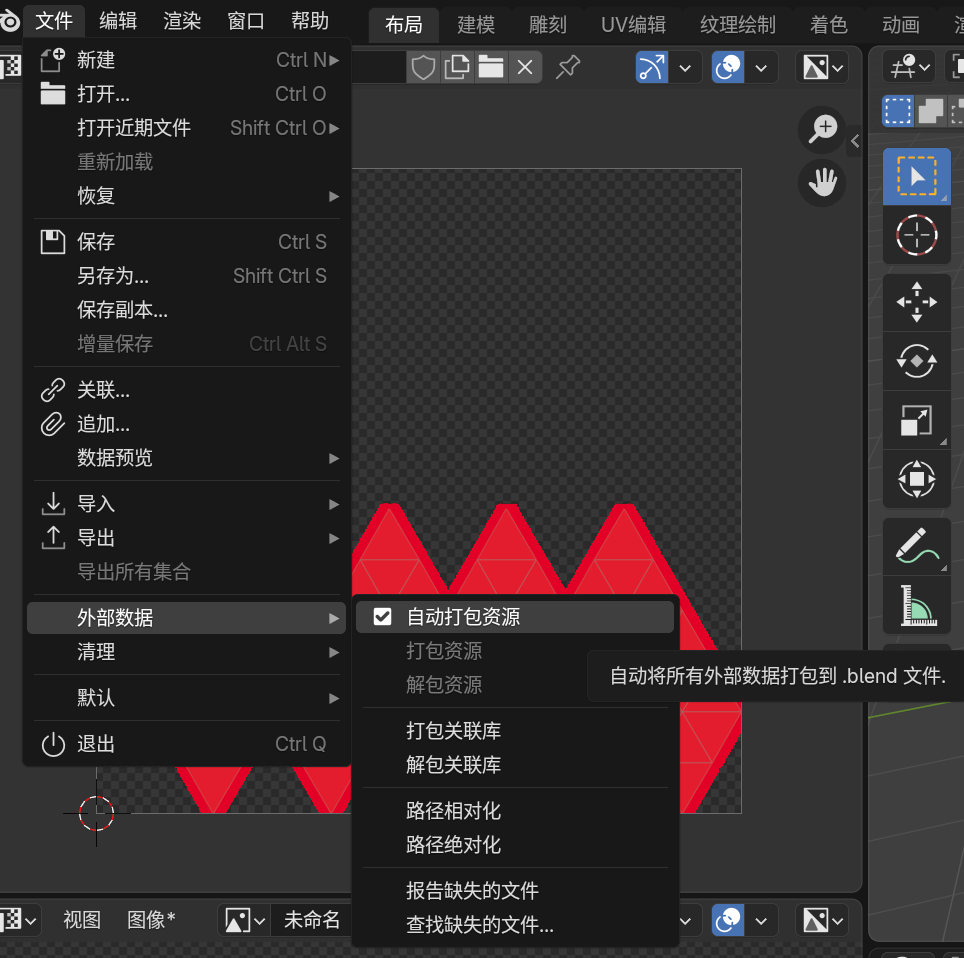Choose 关联... link entry

click(187, 390)
